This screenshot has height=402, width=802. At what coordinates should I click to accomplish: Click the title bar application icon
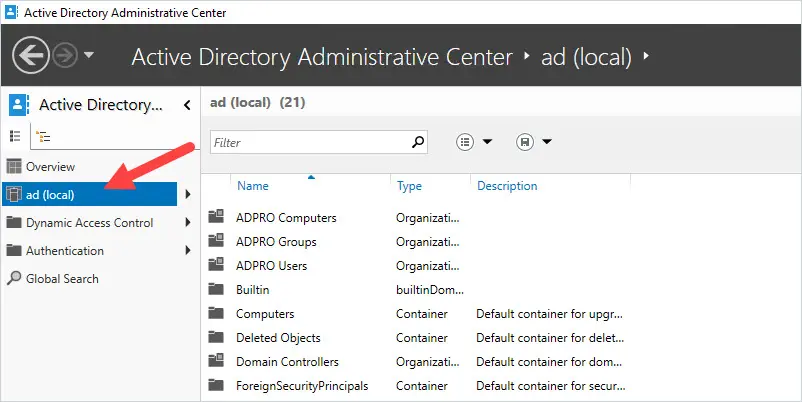coord(11,12)
